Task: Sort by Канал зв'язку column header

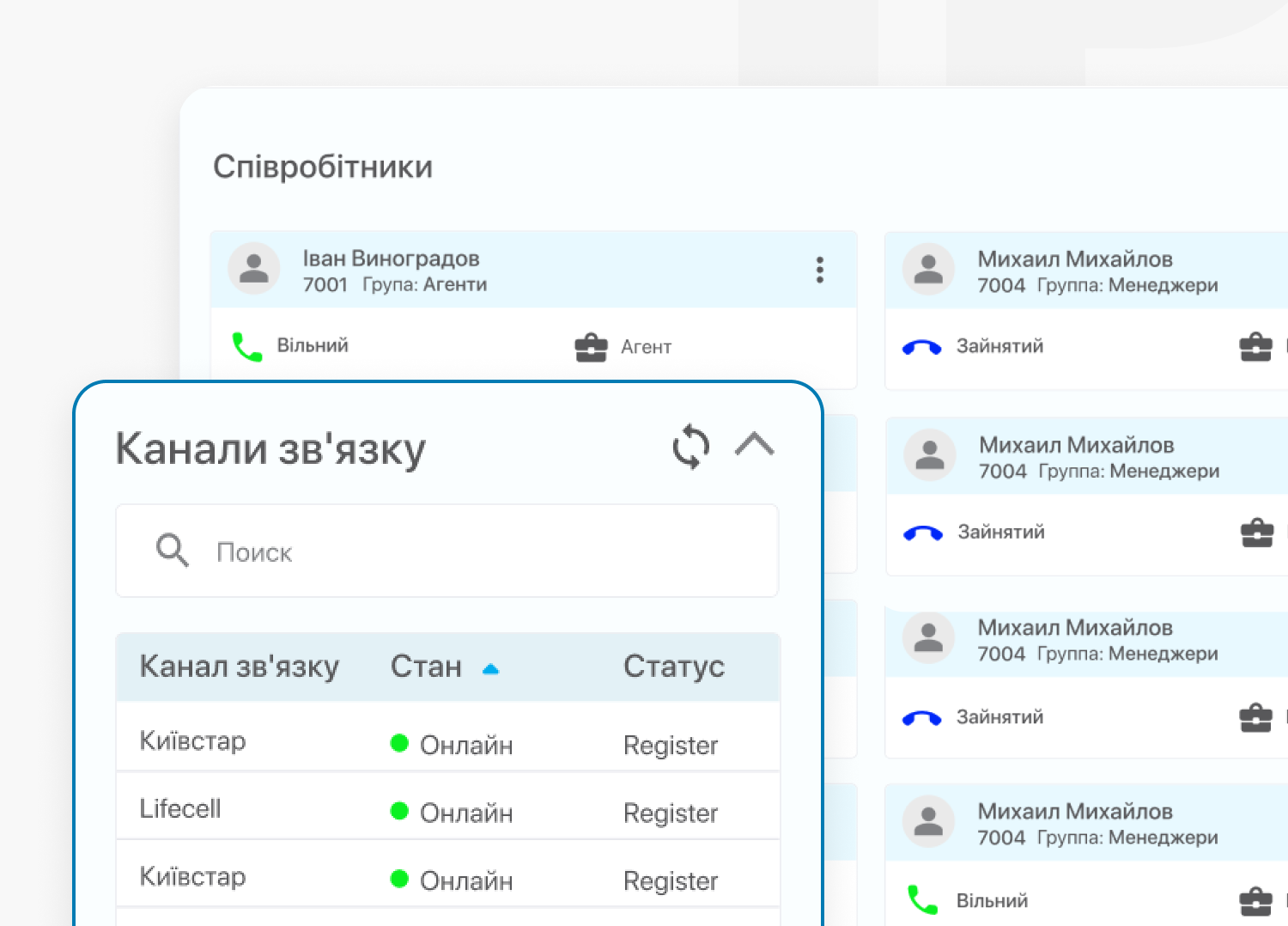Action: (x=239, y=667)
